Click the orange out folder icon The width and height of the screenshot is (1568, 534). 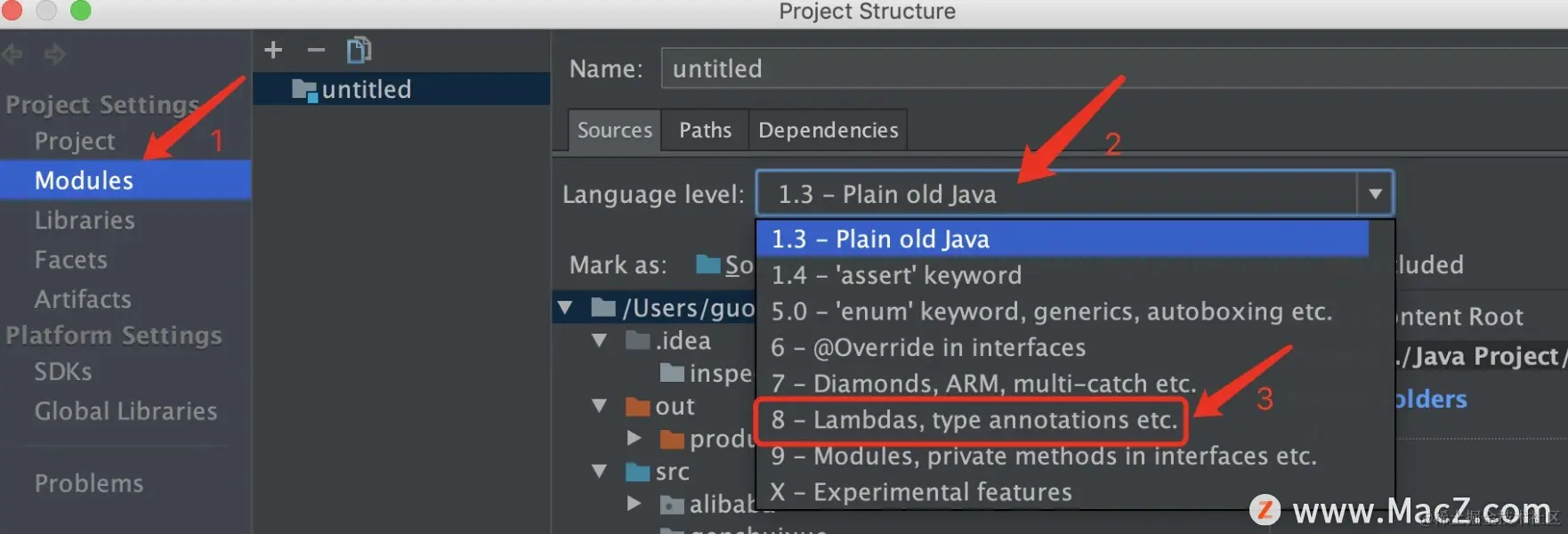pos(637,407)
